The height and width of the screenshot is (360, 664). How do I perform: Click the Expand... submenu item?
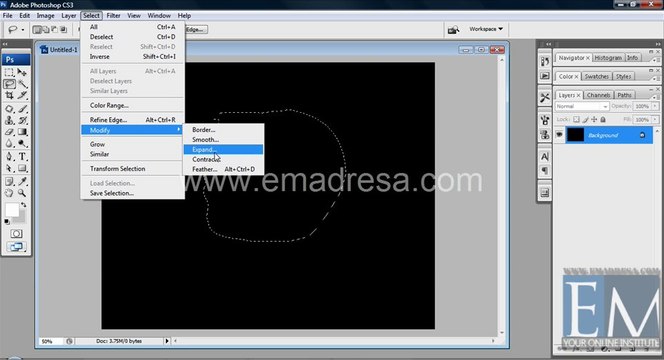[223, 150]
